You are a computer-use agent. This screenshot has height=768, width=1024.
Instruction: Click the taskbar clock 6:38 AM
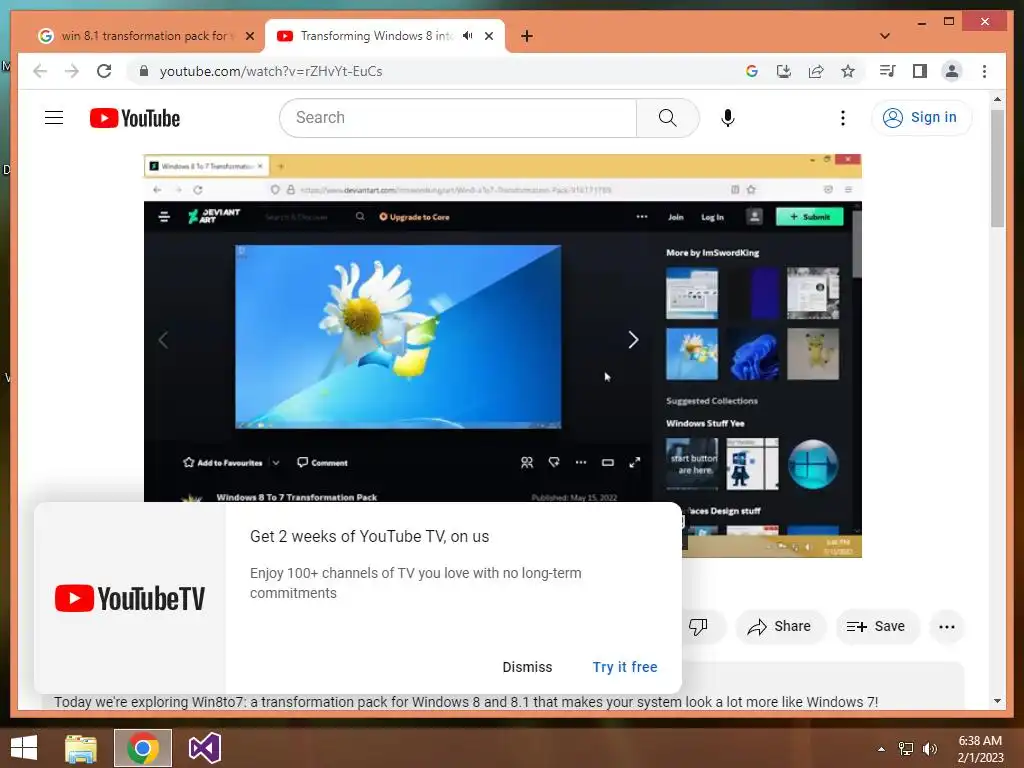[x=980, y=741]
